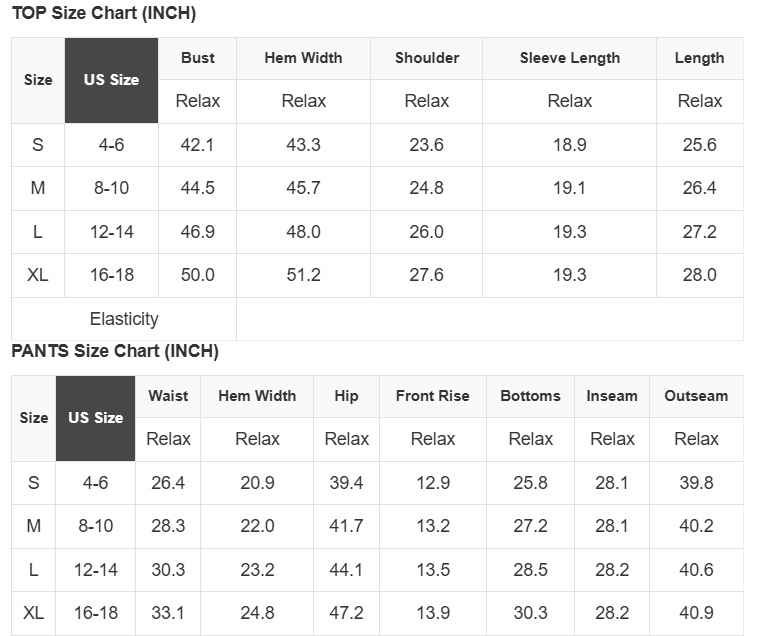Select the Bust column header

tap(197, 58)
